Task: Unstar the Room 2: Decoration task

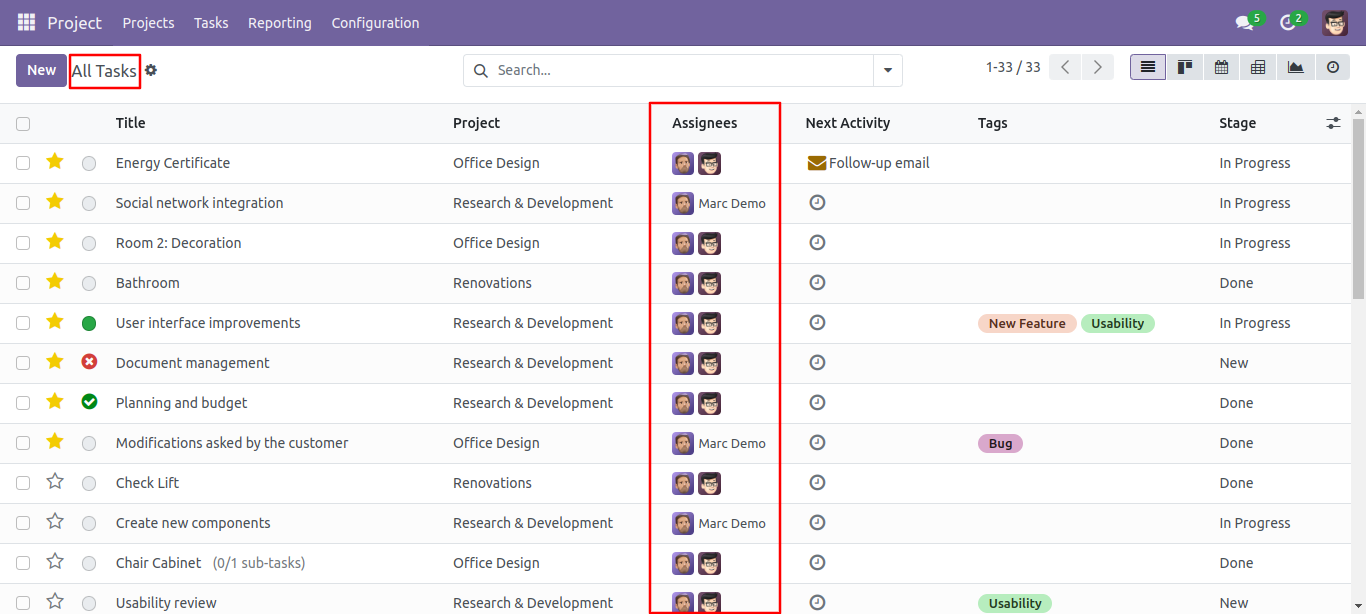Action: 55,241
